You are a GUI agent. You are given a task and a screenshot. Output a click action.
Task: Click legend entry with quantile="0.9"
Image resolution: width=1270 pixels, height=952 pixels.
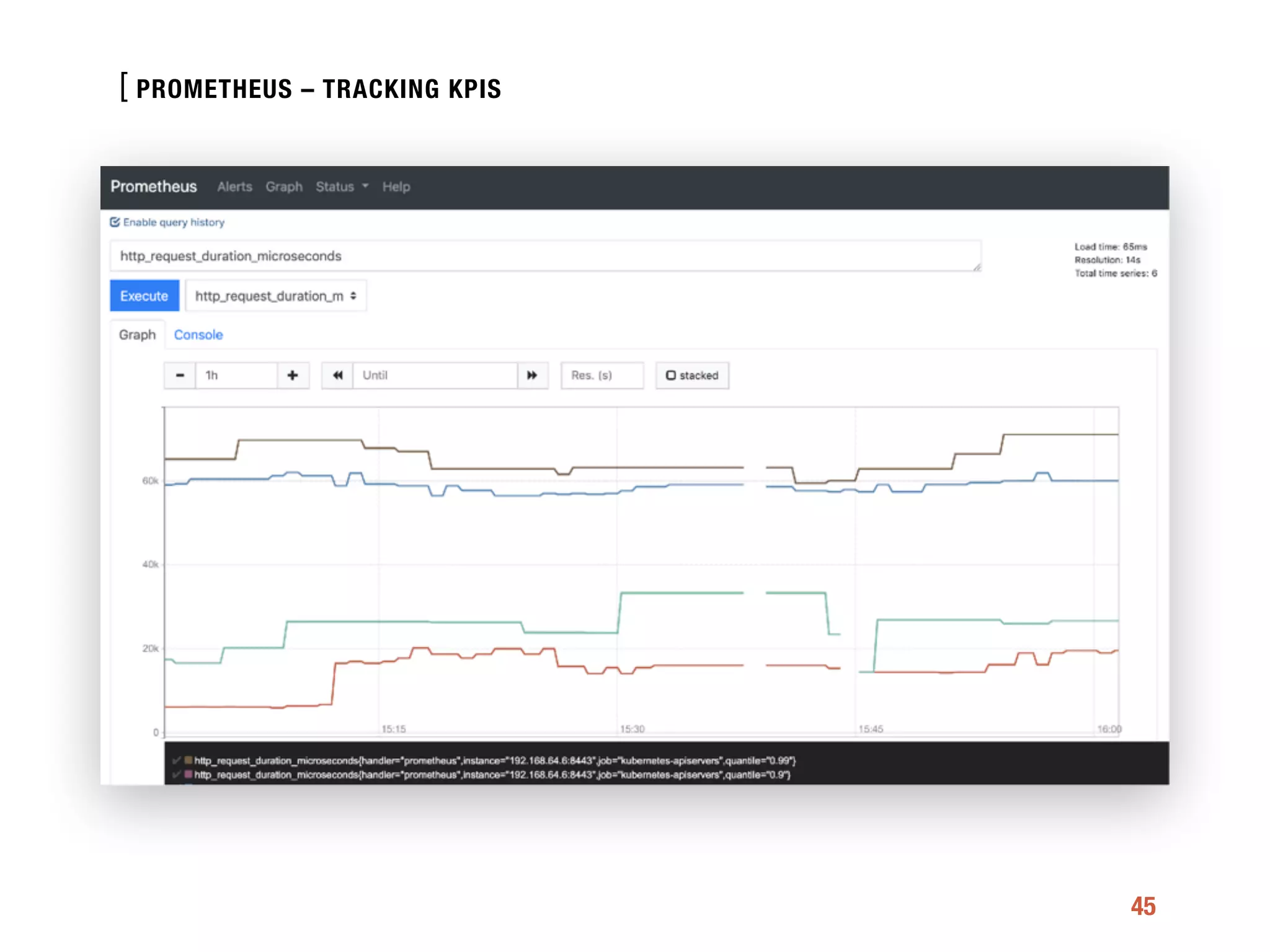(x=492, y=775)
